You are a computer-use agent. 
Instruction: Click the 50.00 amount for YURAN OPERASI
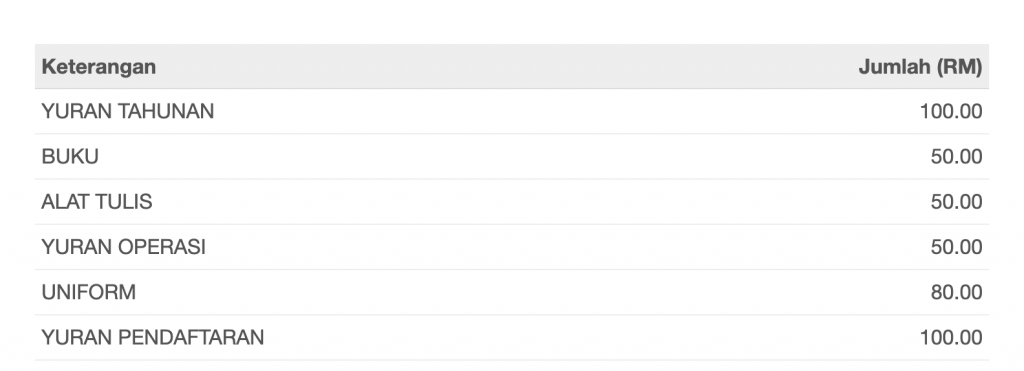tap(957, 247)
